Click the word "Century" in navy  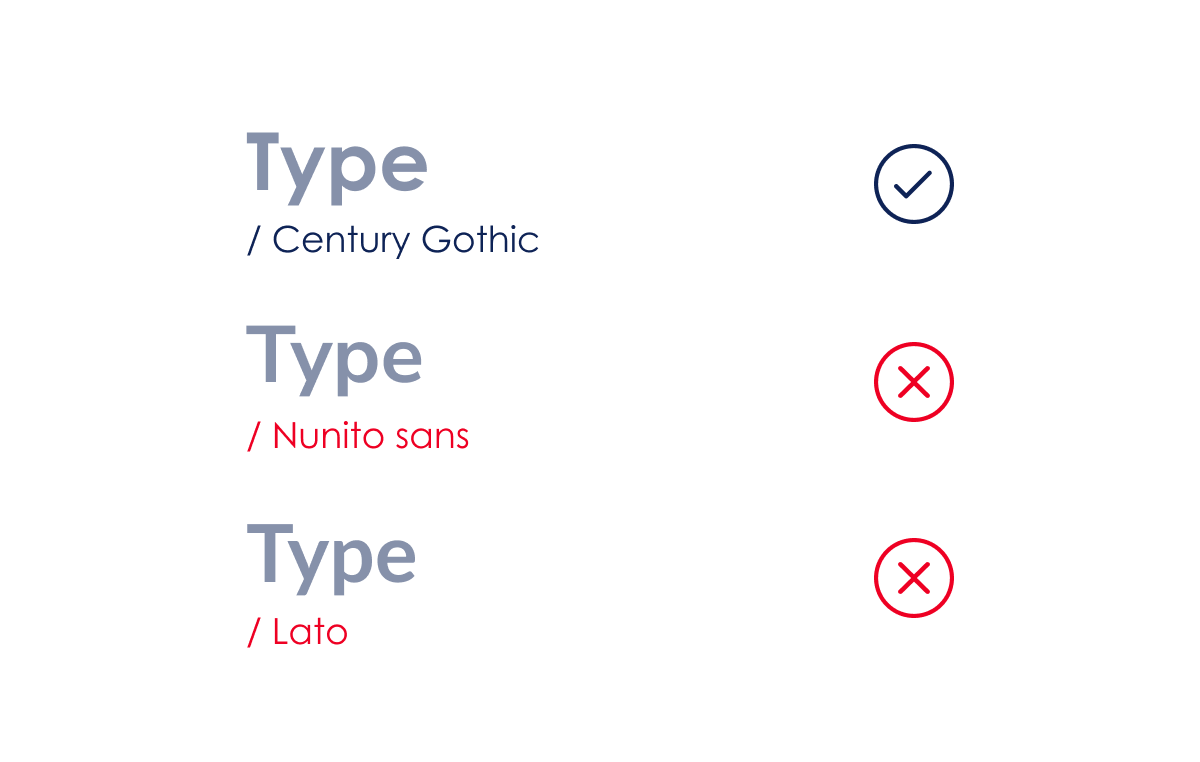pos(341,240)
